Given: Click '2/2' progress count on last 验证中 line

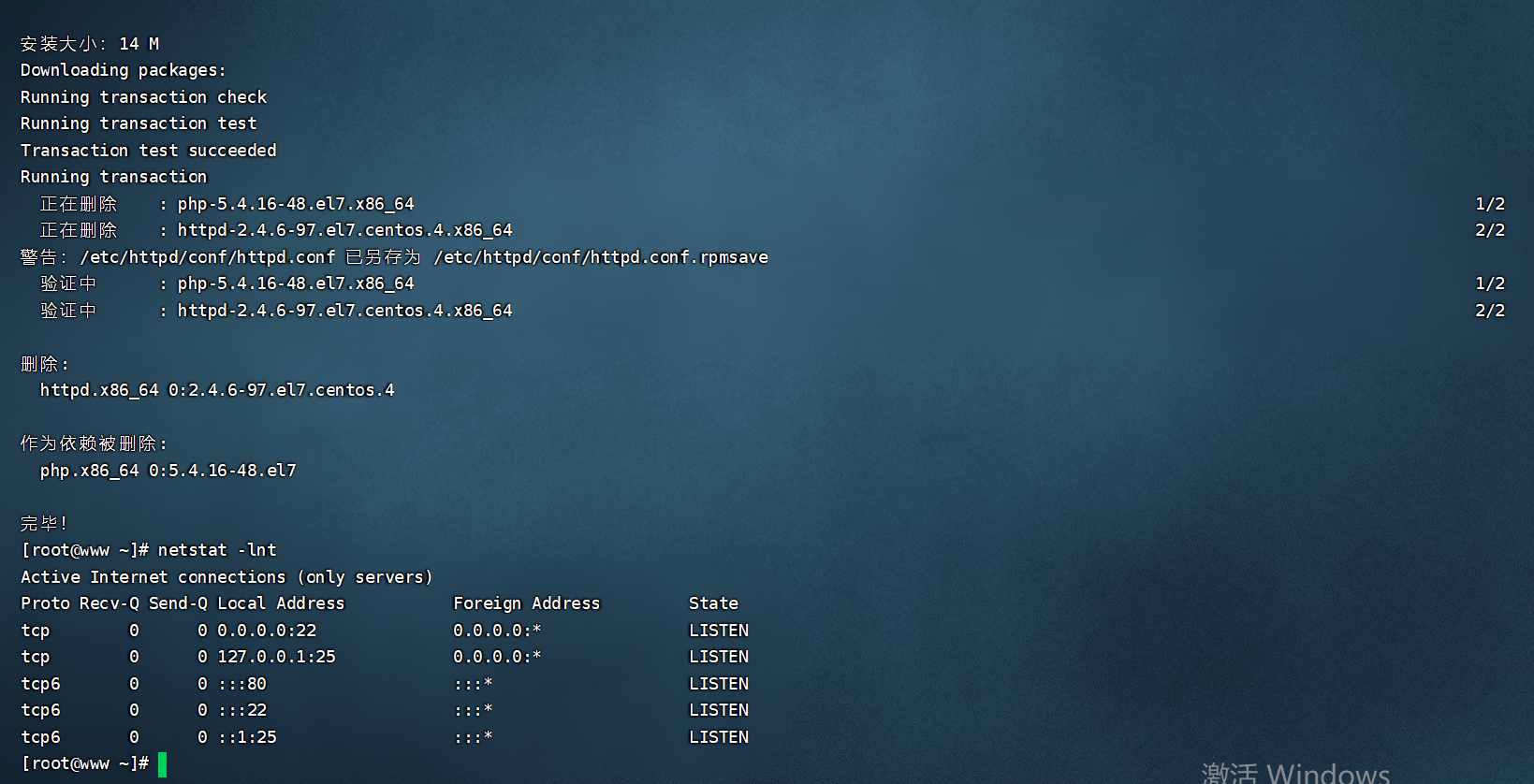Looking at the screenshot, I should point(1490,311).
